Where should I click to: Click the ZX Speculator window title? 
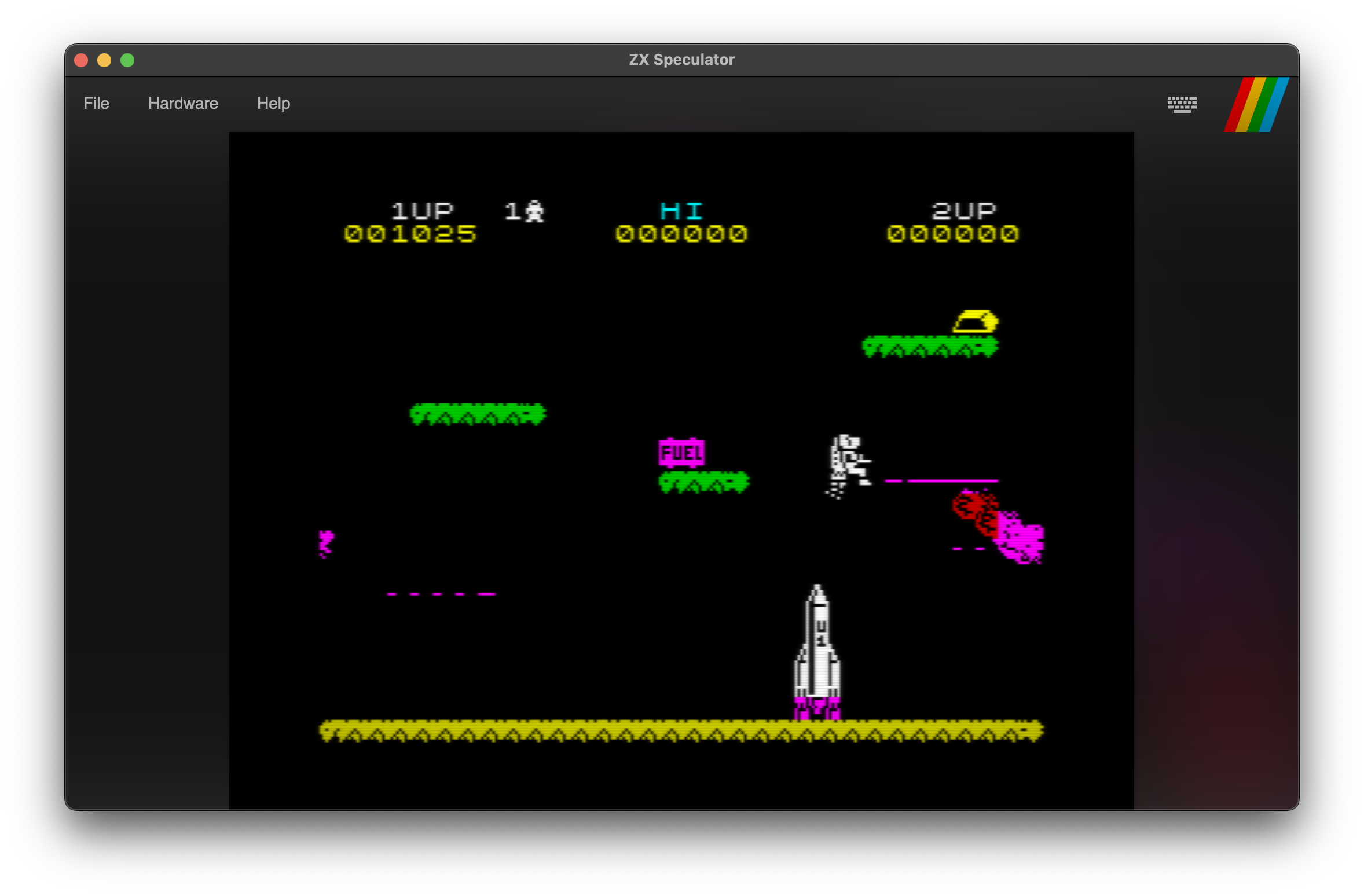681,60
